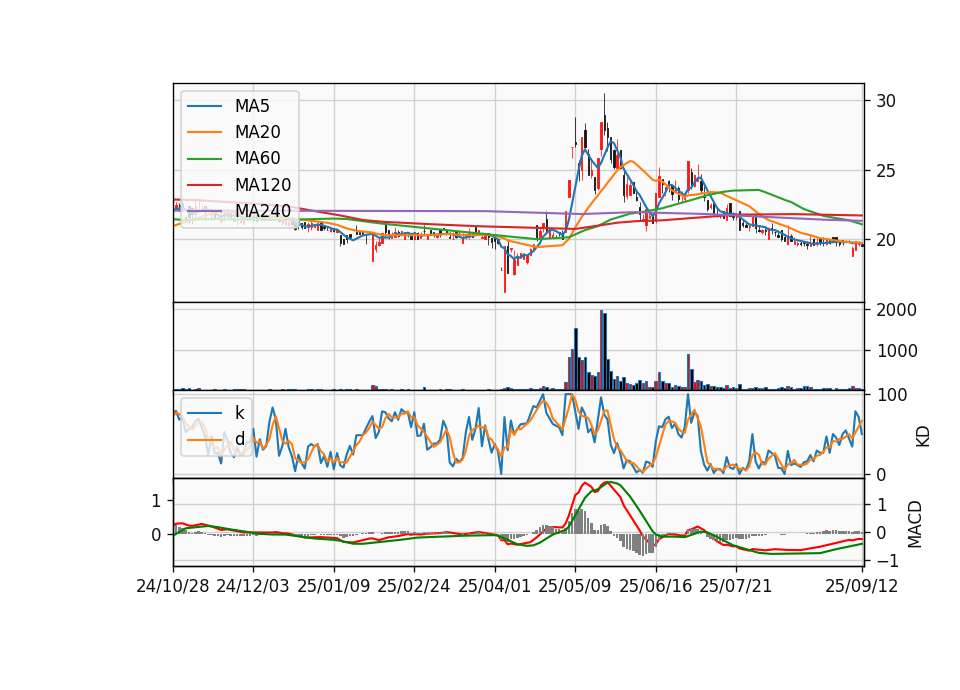Click the red MA120 legend line sample
The height and width of the screenshot is (690, 960).
204,185
